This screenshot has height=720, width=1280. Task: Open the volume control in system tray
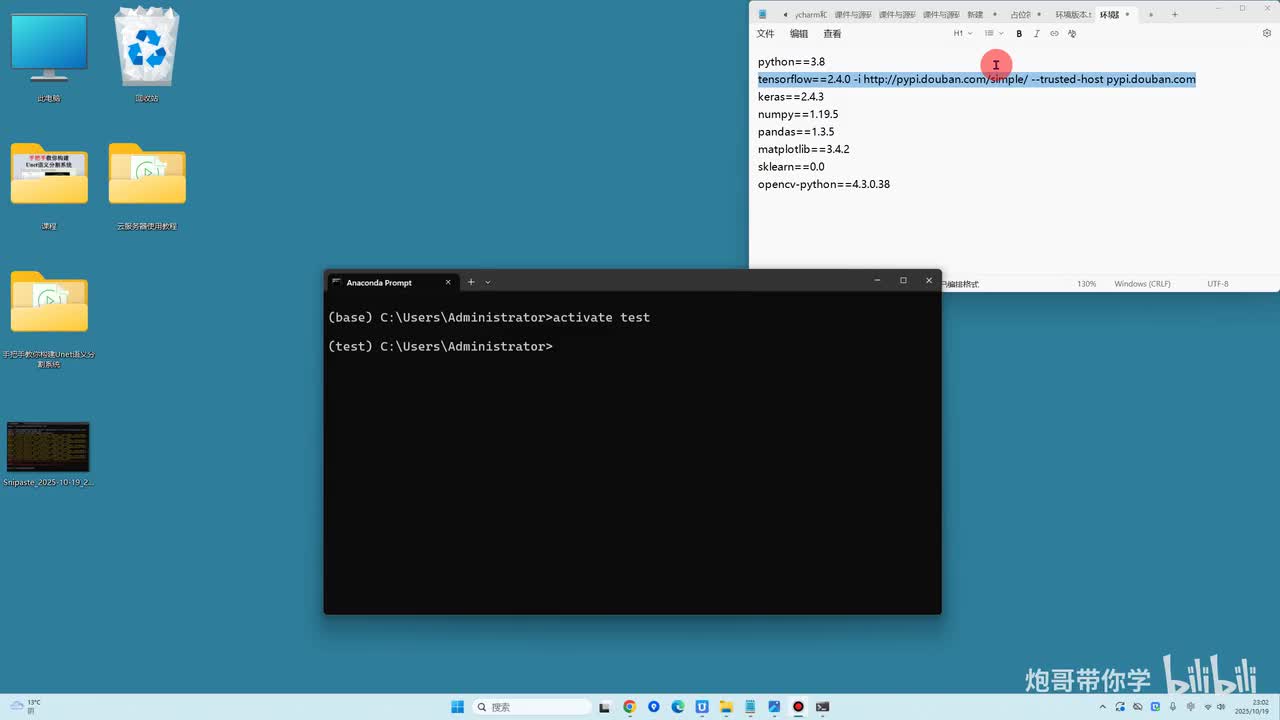click(1221, 707)
